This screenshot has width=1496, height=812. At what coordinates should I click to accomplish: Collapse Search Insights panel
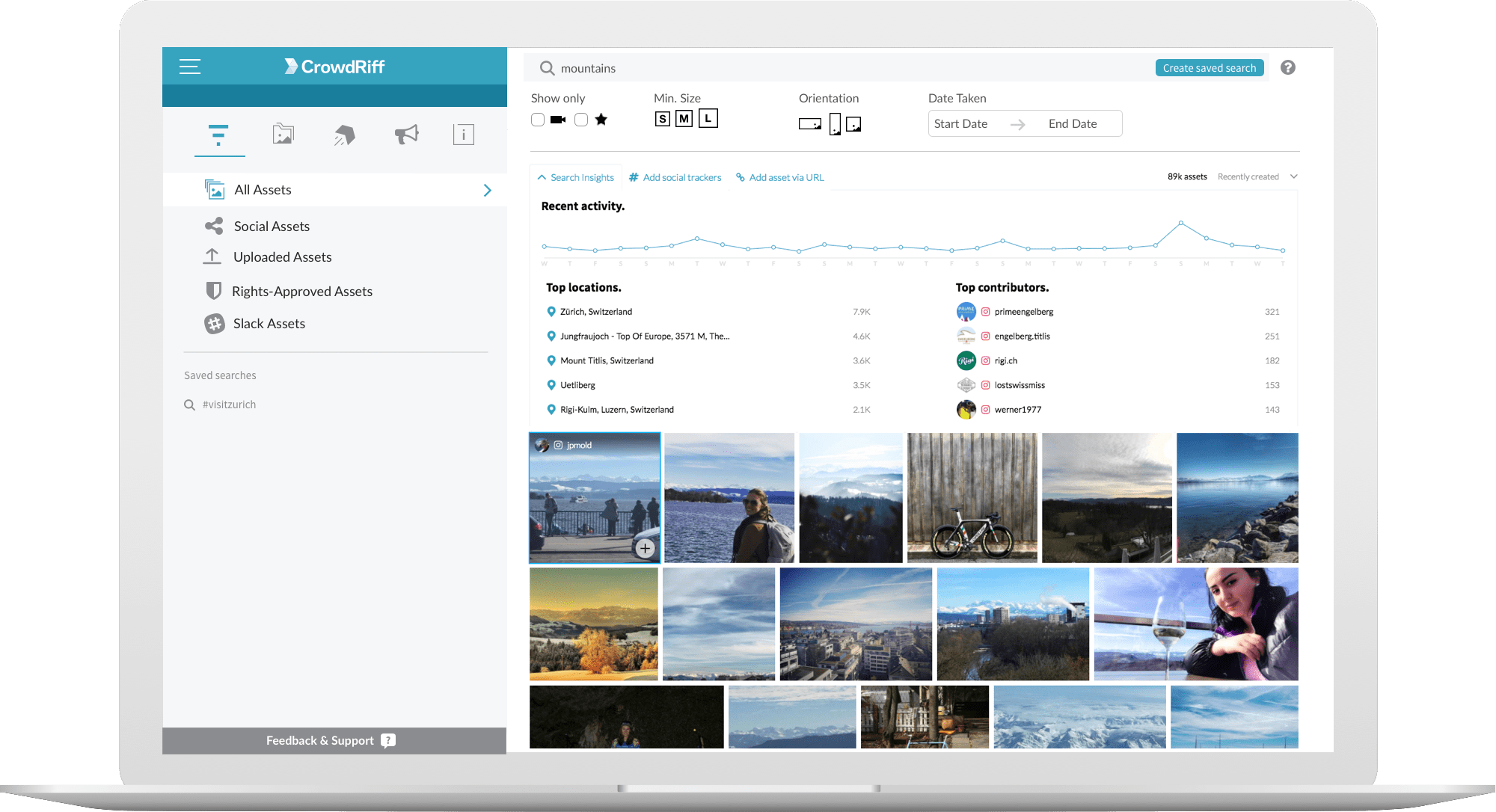[576, 177]
